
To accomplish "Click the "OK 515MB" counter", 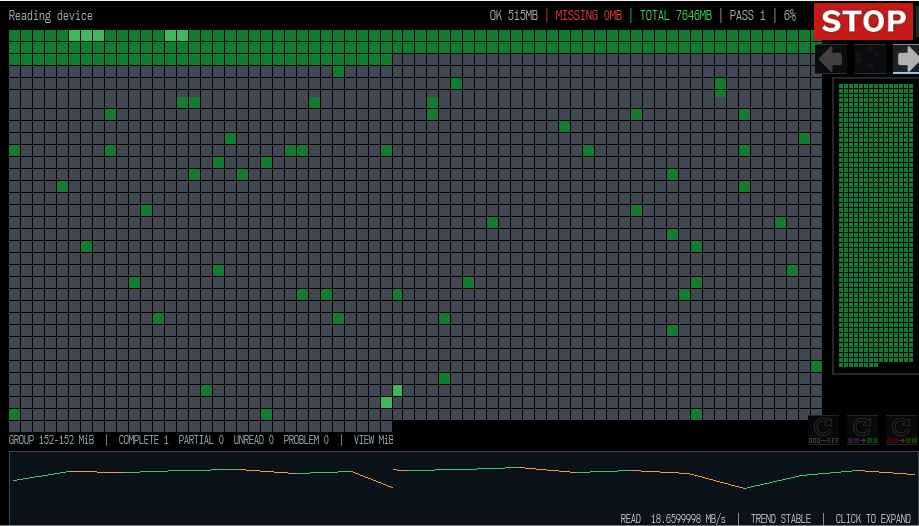I will 513,15.
